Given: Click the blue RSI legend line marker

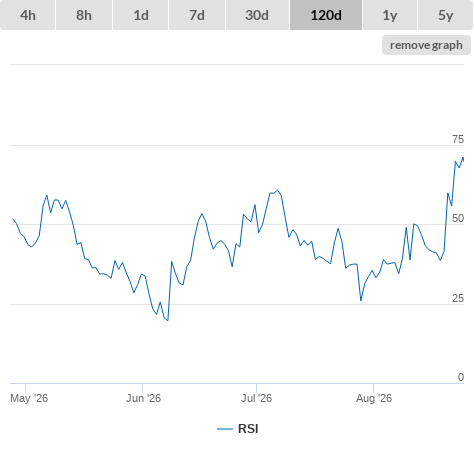Looking at the screenshot, I should click(x=225, y=429).
